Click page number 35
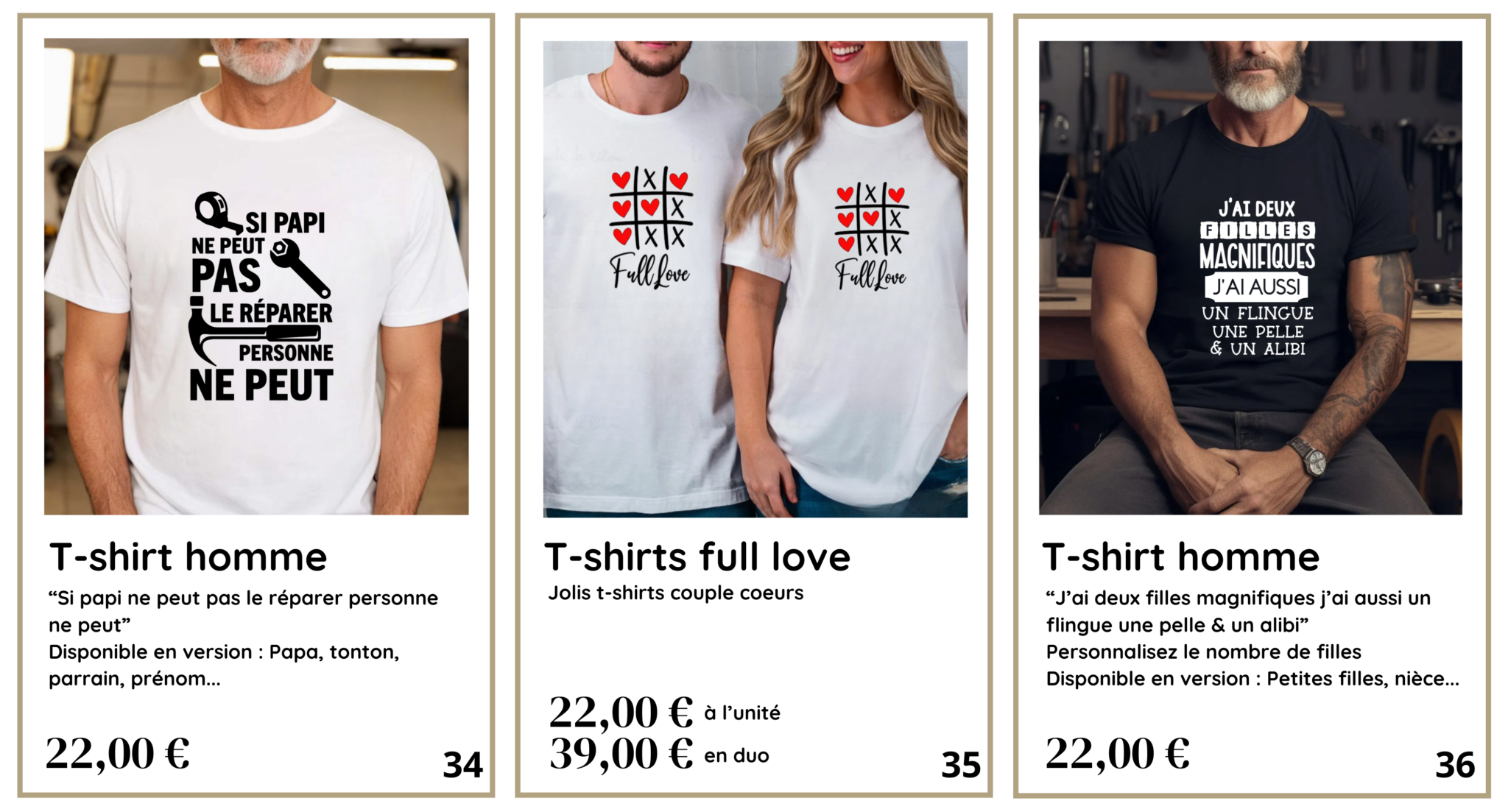Screen dimensions: 1508x812 961,765
